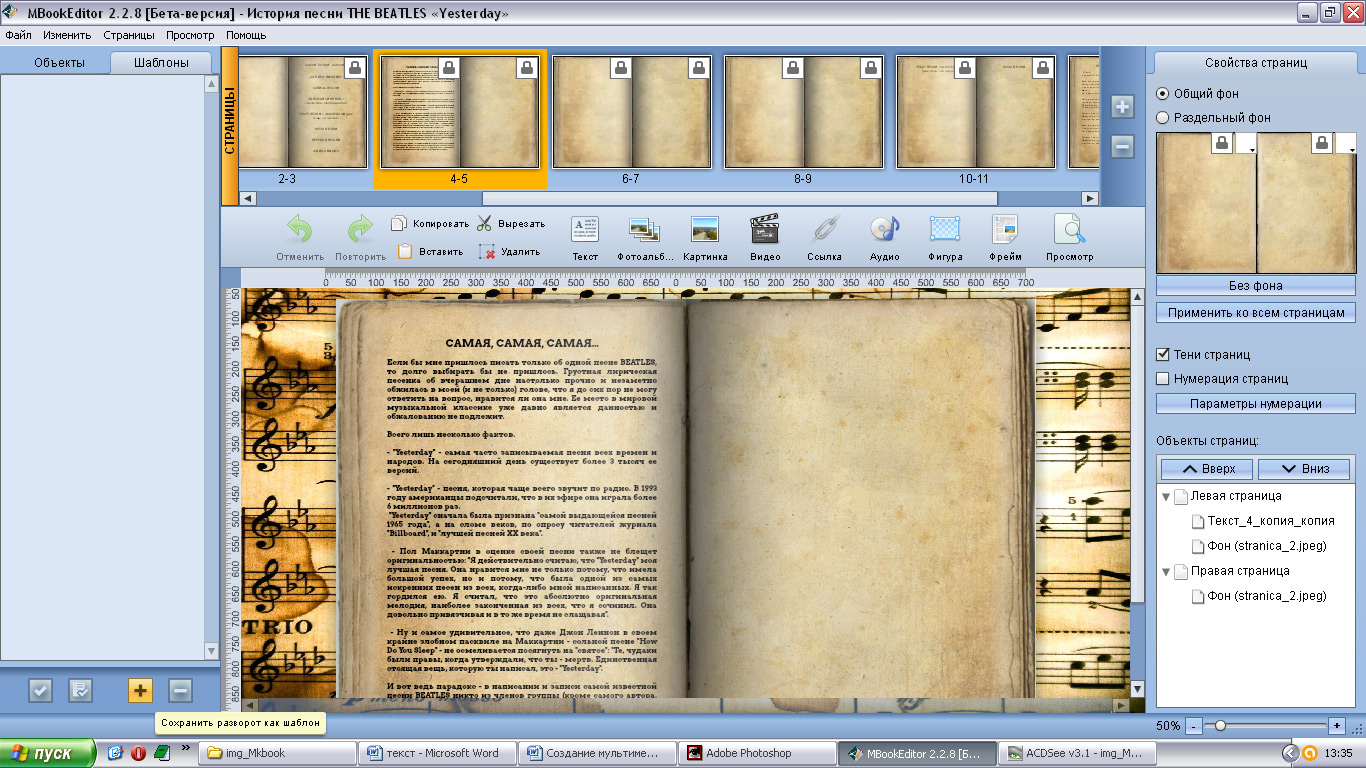The image size is (1366, 768).
Task: Move object up with Вверх button
Action: (1208, 469)
